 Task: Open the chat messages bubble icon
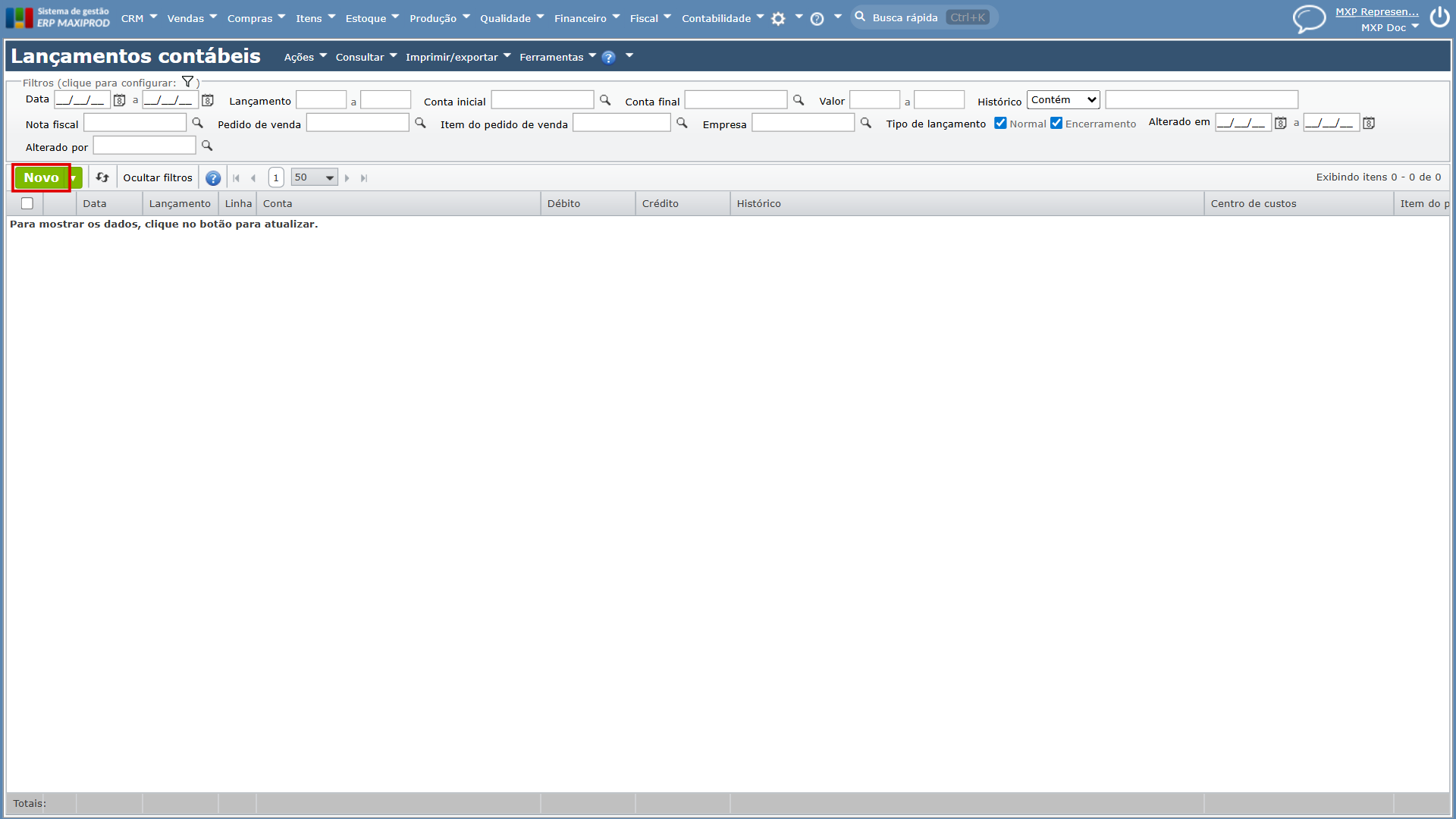1309,18
